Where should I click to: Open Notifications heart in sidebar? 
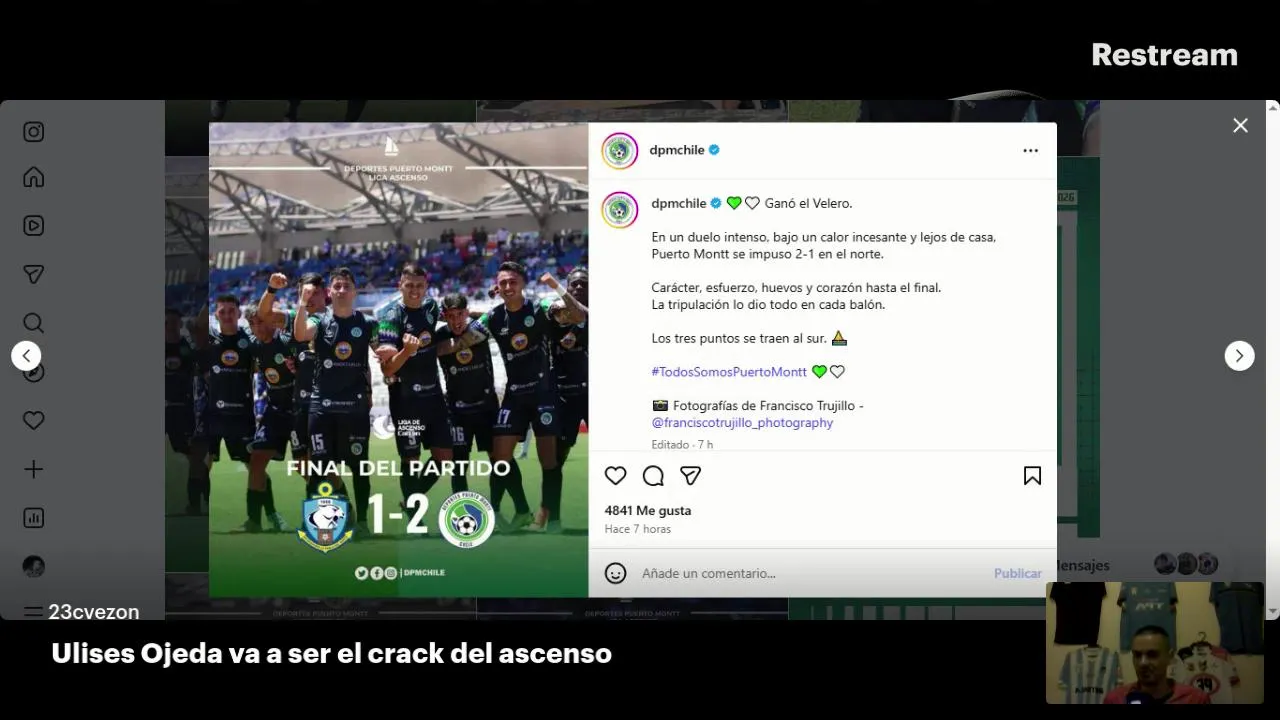pyautogui.click(x=33, y=420)
